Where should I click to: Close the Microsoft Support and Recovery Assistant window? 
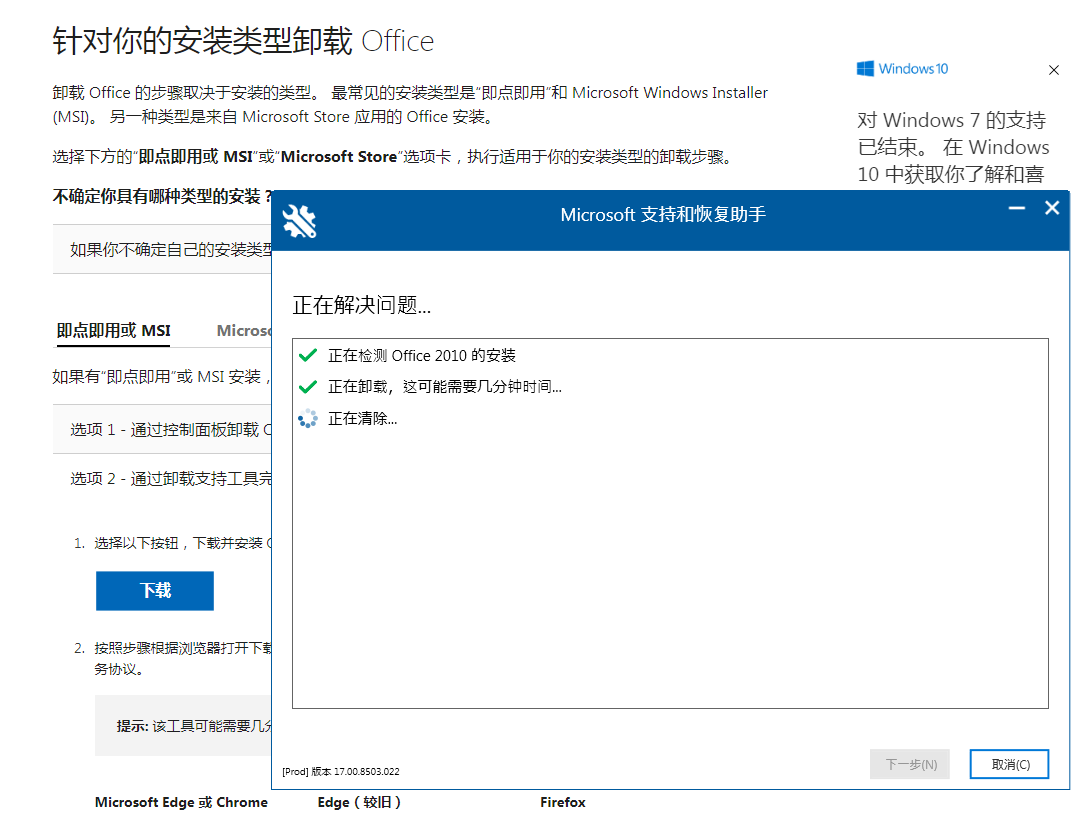tap(1052, 208)
